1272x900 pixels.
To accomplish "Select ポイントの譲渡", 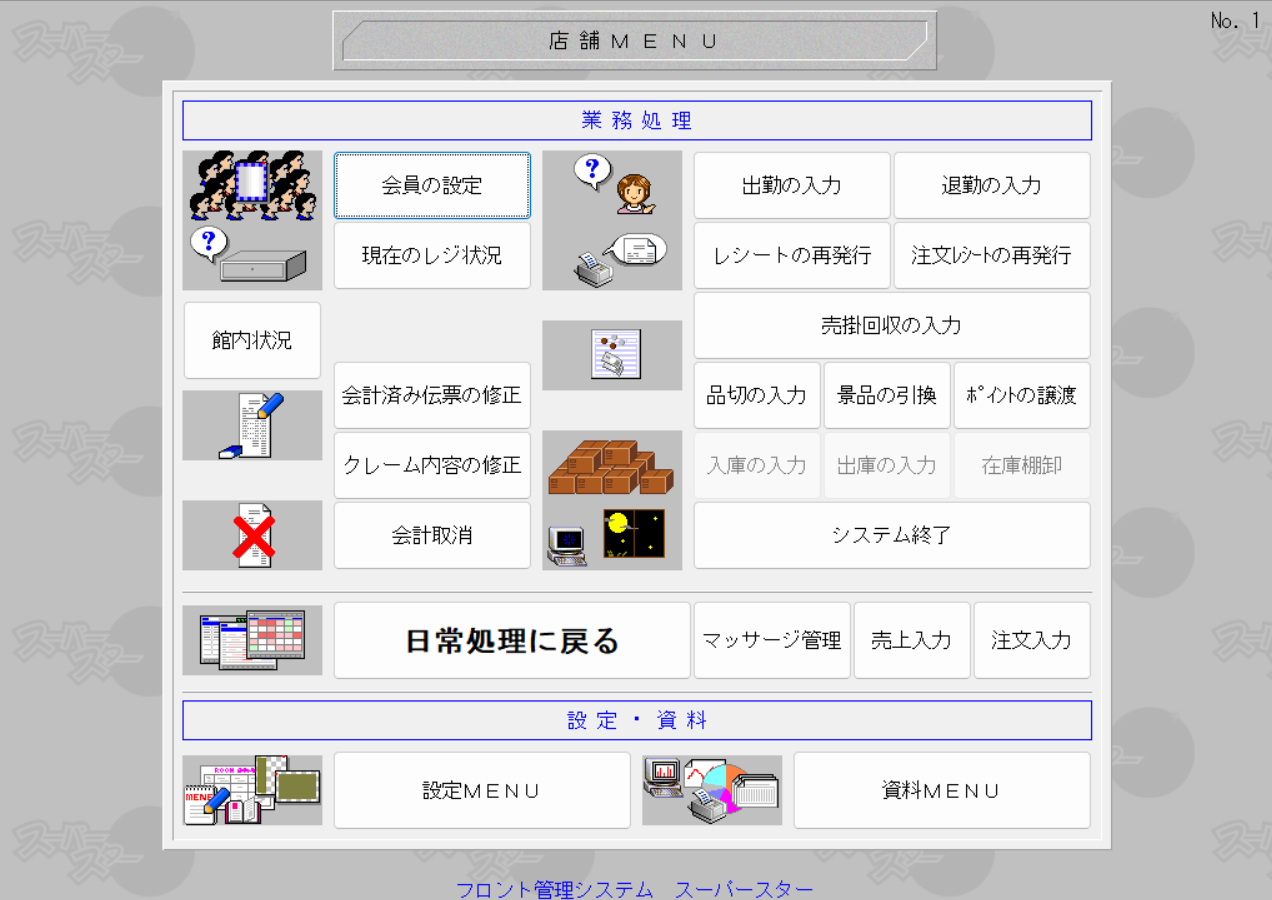I will [1022, 395].
